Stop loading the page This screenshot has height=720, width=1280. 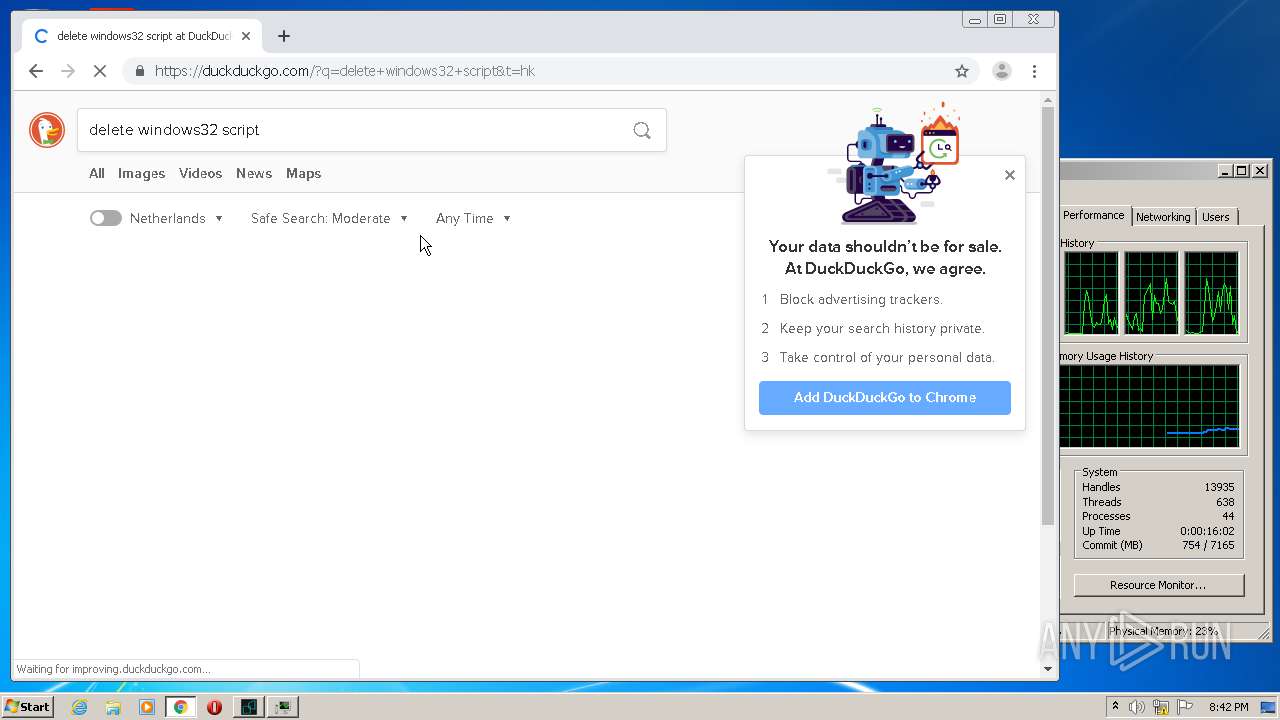coord(100,71)
